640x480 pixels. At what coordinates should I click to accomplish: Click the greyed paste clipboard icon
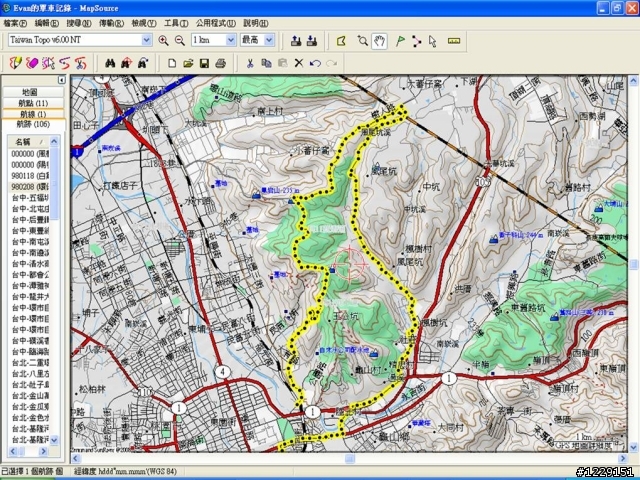pyautogui.click(x=282, y=63)
